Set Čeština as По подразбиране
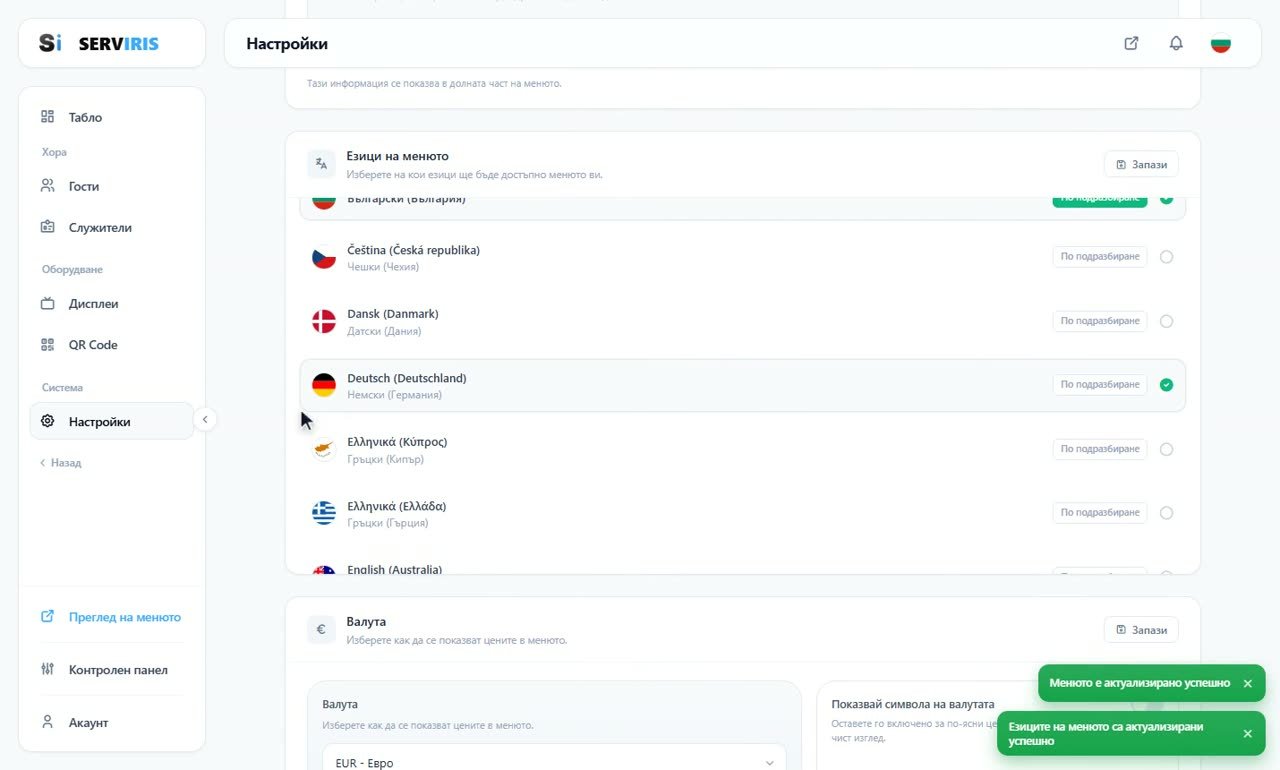1280x770 pixels. click(1100, 257)
